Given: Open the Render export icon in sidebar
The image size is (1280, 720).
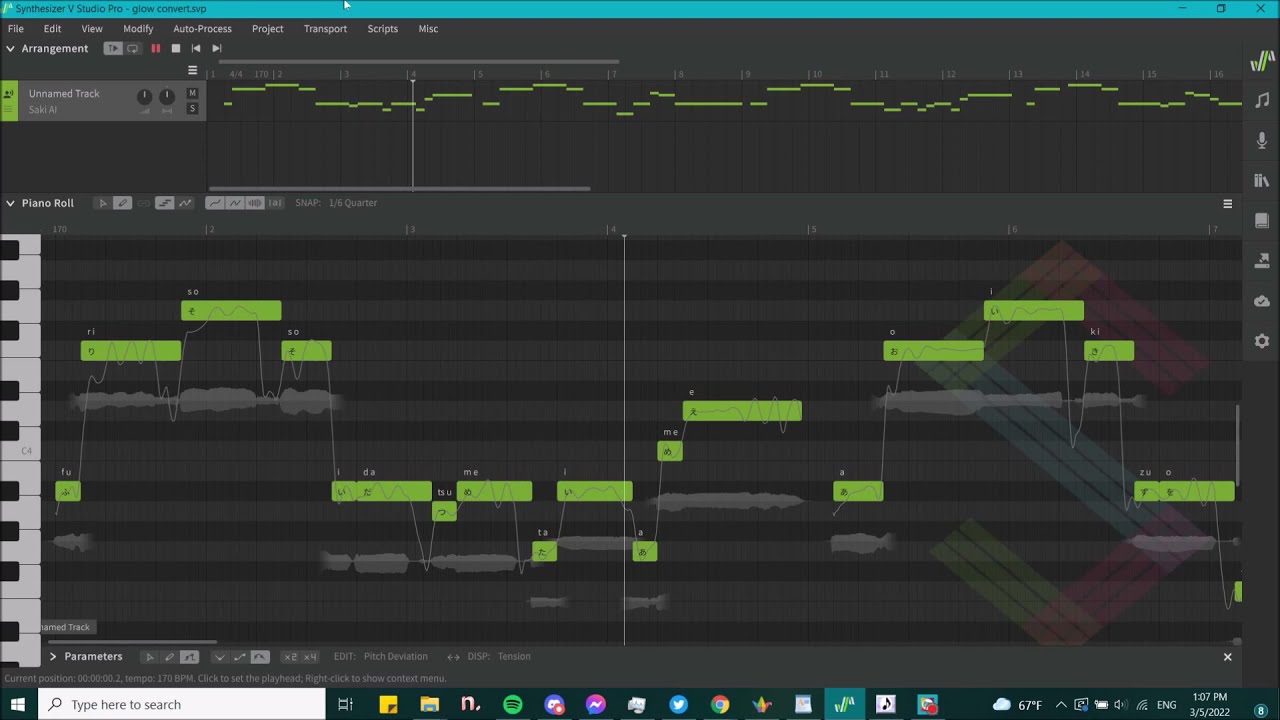Looking at the screenshot, I should coord(1262,261).
